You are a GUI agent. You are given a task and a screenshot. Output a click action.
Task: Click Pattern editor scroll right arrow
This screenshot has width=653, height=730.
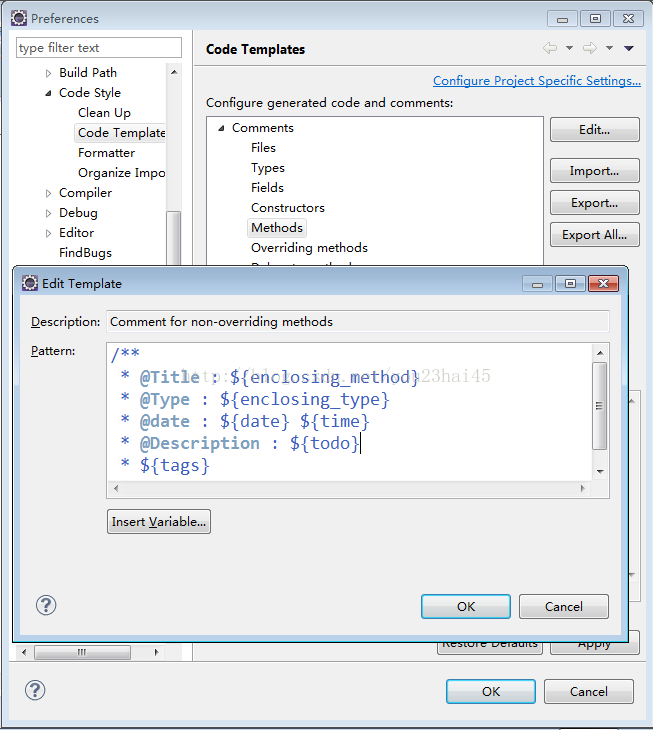[x=583, y=488]
